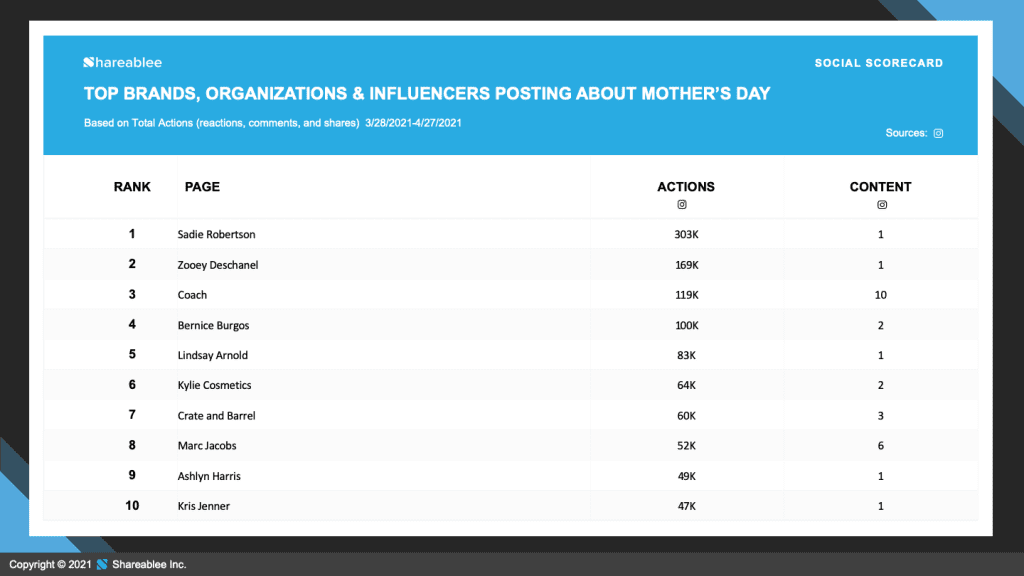This screenshot has height=576, width=1024.
Task: Select Marc Jacobs in the list
Action: point(207,446)
